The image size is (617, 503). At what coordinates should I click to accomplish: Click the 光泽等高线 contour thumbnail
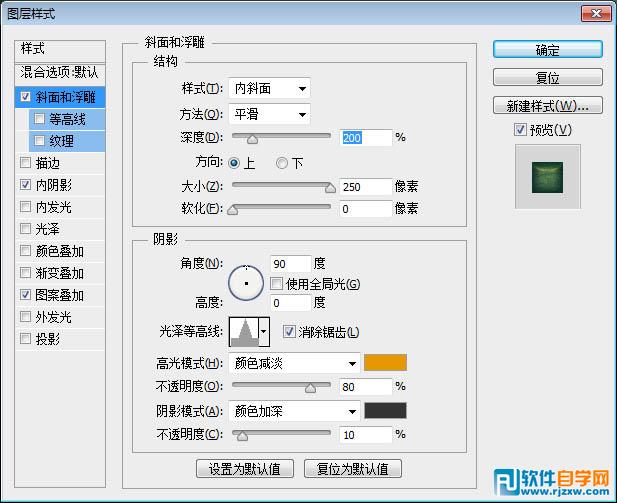(x=244, y=332)
